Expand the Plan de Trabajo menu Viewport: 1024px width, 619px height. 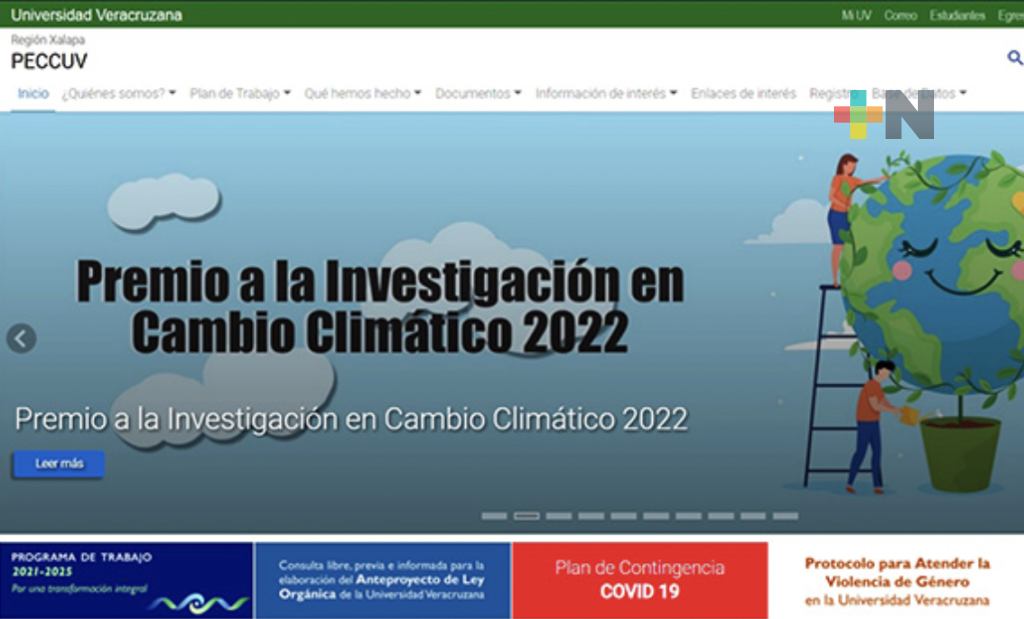coord(240,93)
